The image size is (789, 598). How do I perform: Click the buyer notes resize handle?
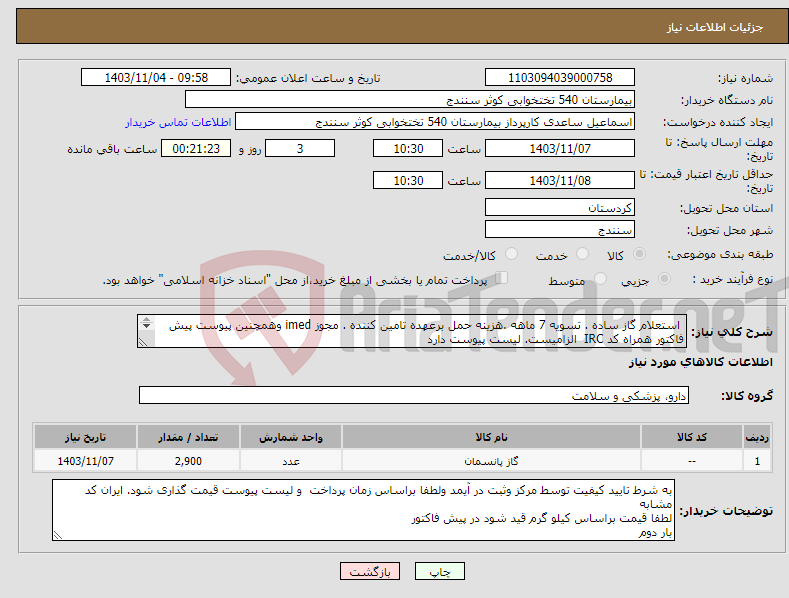click(x=58, y=535)
